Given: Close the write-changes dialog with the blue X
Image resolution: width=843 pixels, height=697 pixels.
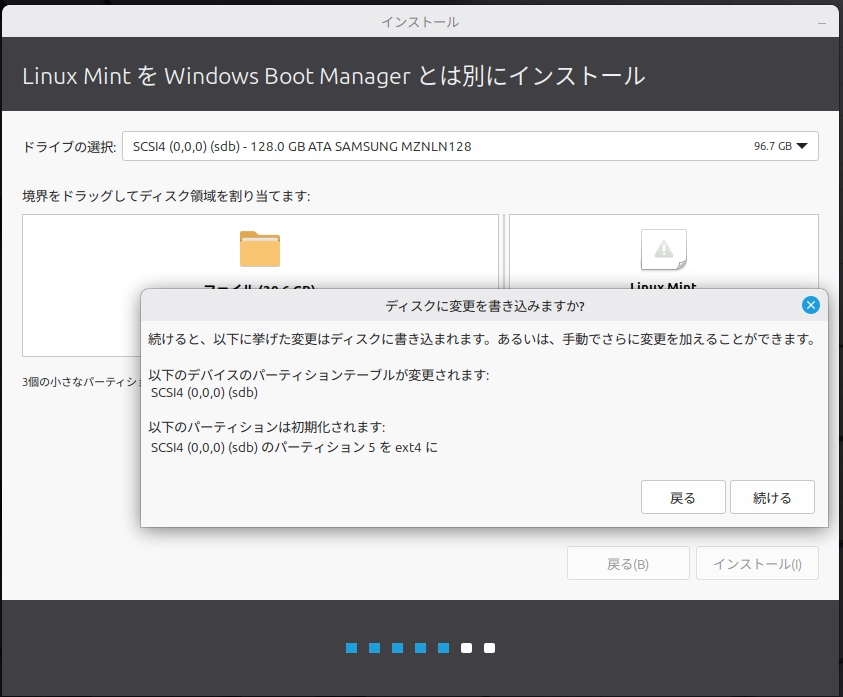Looking at the screenshot, I should 811,305.
